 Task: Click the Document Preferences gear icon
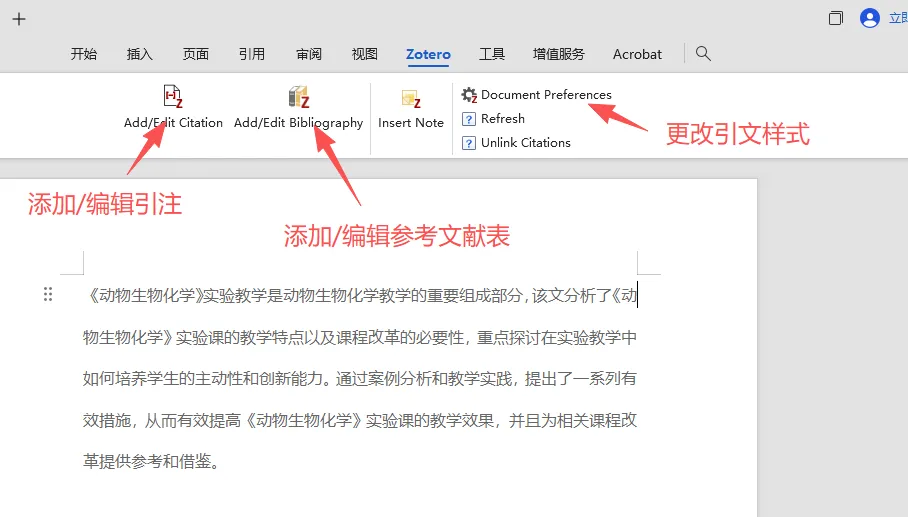click(x=469, y=95)
